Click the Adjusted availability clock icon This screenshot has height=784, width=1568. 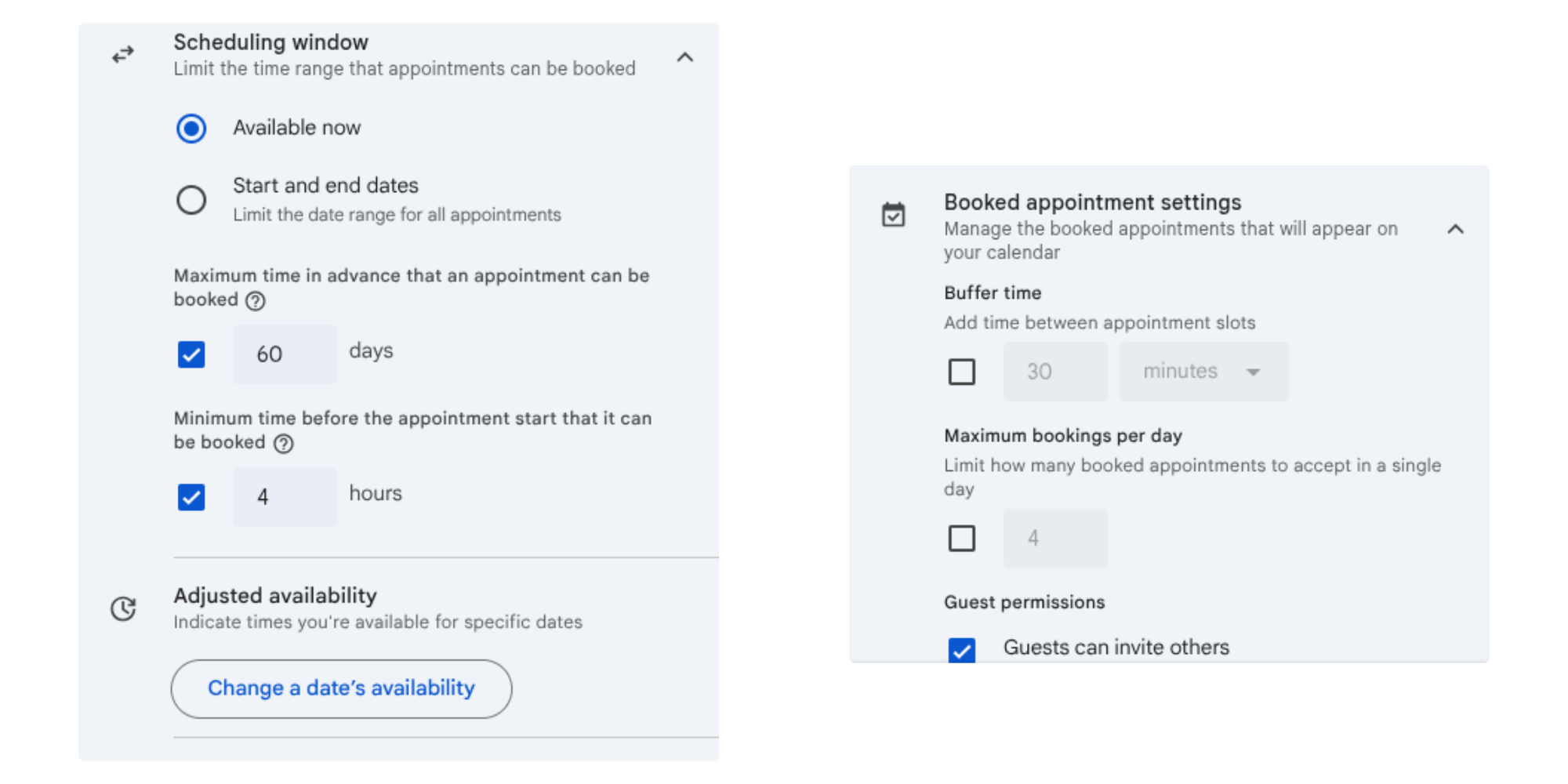122,608
